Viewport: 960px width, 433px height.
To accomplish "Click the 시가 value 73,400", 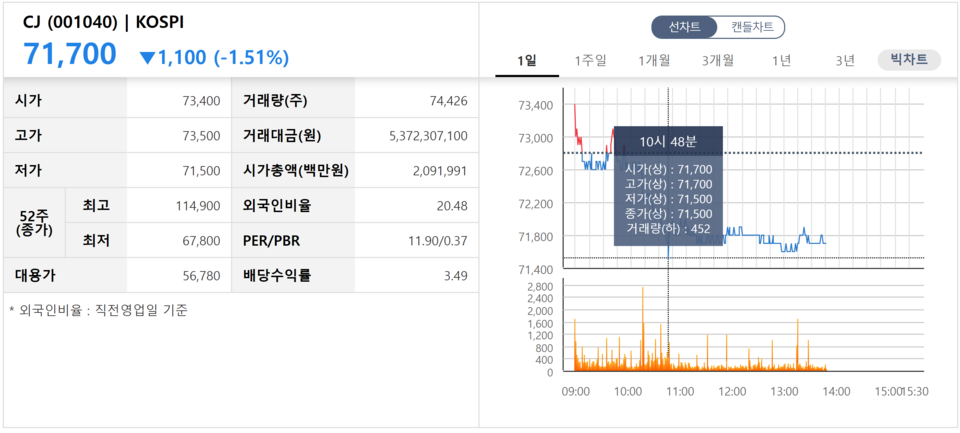I will 201,101.
